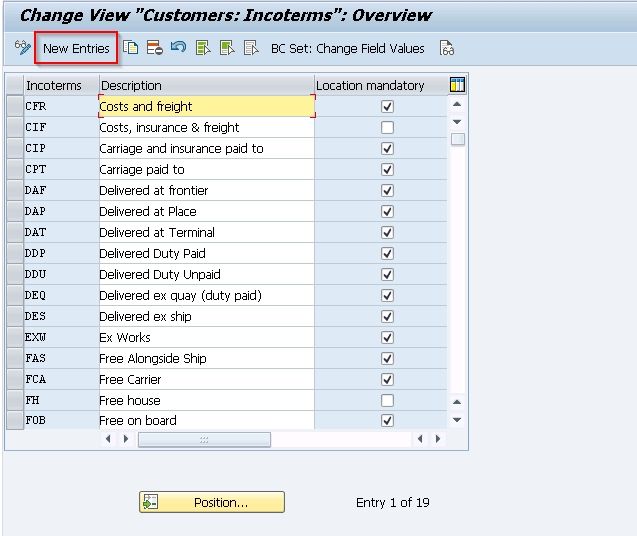Enable Location mandatory for FH

(387, 400)
